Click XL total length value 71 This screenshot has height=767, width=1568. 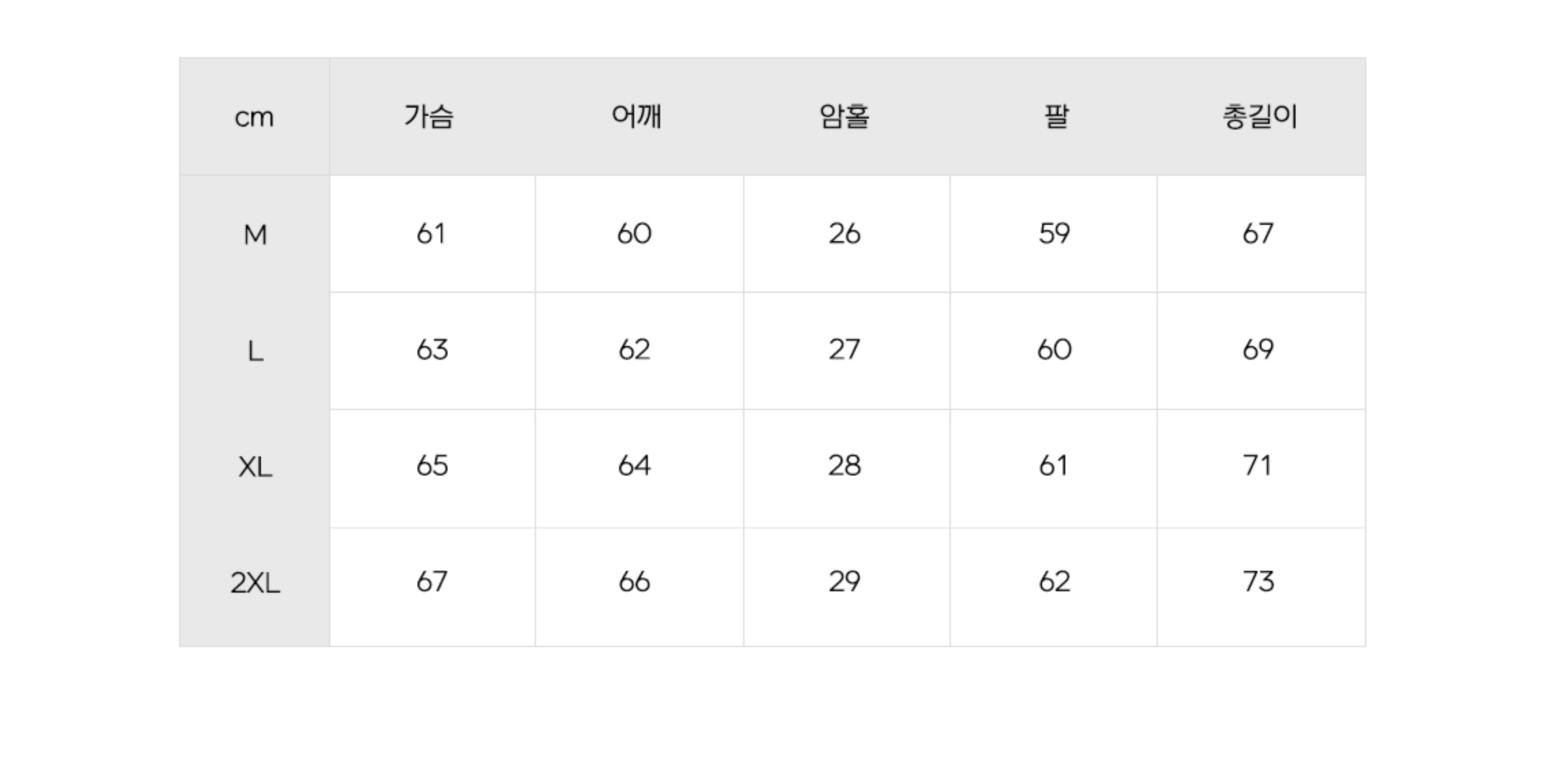pos(1257,466)
